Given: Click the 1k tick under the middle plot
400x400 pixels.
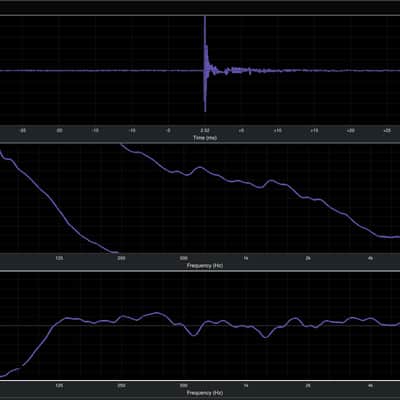Looking at the screenshot, I should click(246, 258).
